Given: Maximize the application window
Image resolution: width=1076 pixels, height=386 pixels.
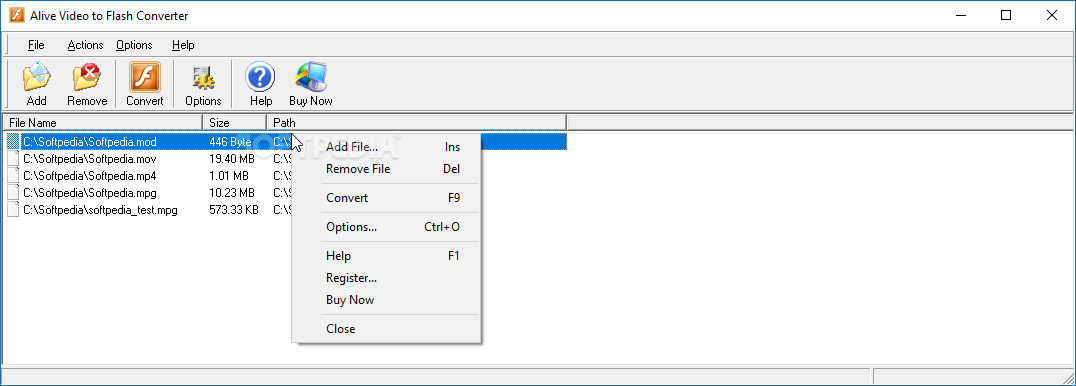Looking at the screenshot, I should pyautogui.click(x=1005, y=15).
